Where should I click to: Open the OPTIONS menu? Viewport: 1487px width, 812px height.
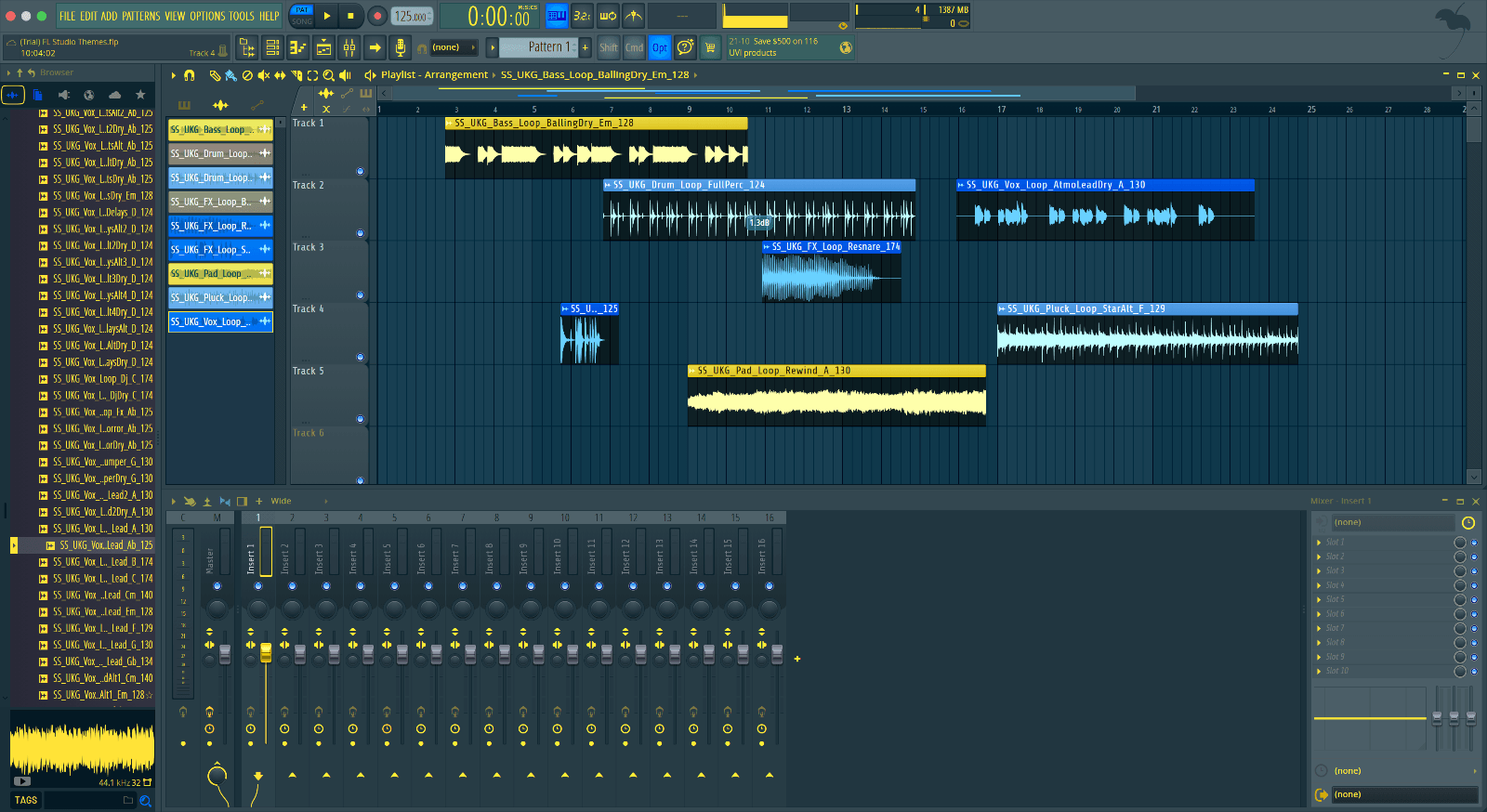coord(207,16)
